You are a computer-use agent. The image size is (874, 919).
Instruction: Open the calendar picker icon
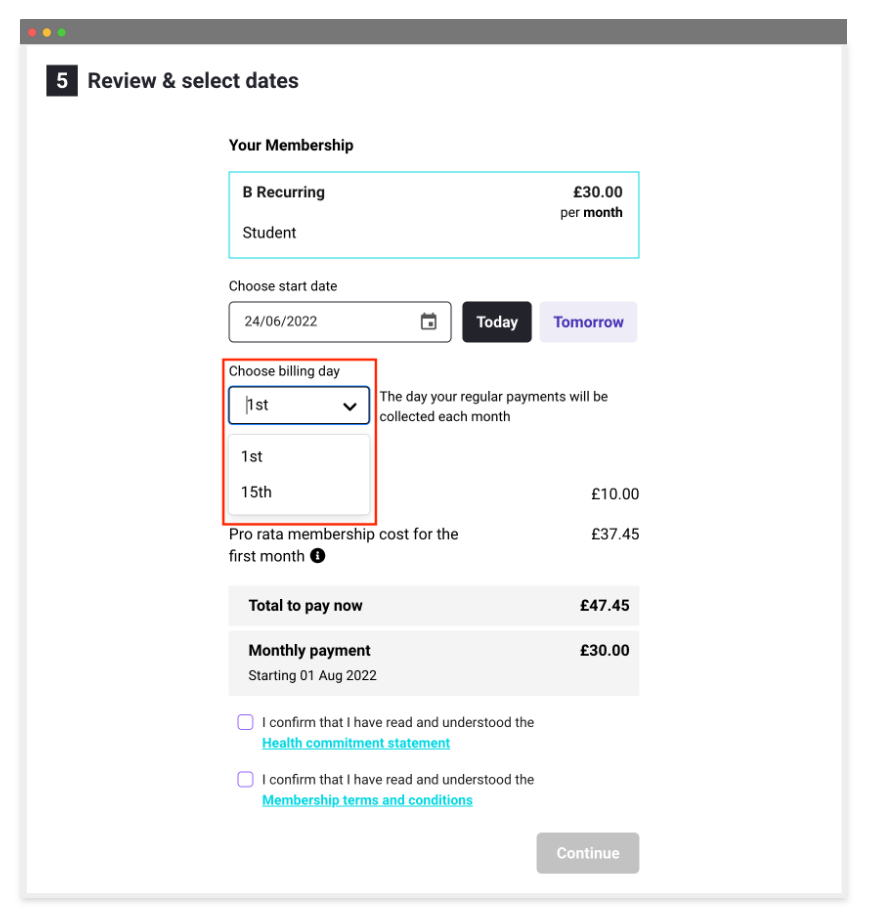click(429, 321)
